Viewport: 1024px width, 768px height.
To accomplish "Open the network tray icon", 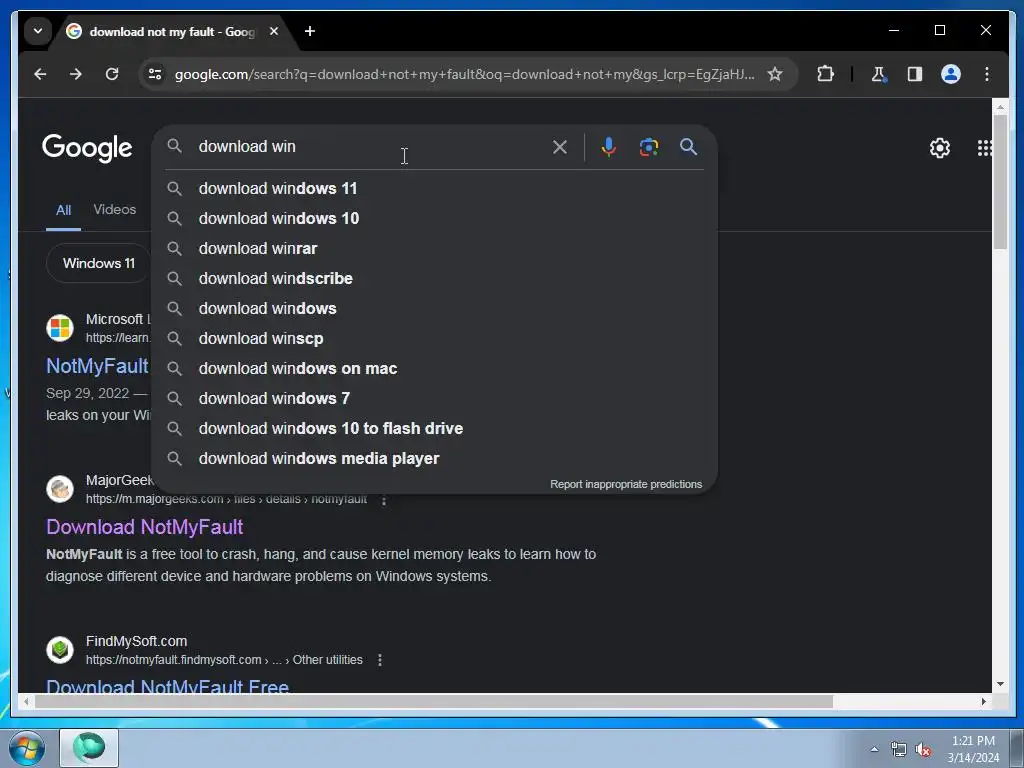I will 899,749.
